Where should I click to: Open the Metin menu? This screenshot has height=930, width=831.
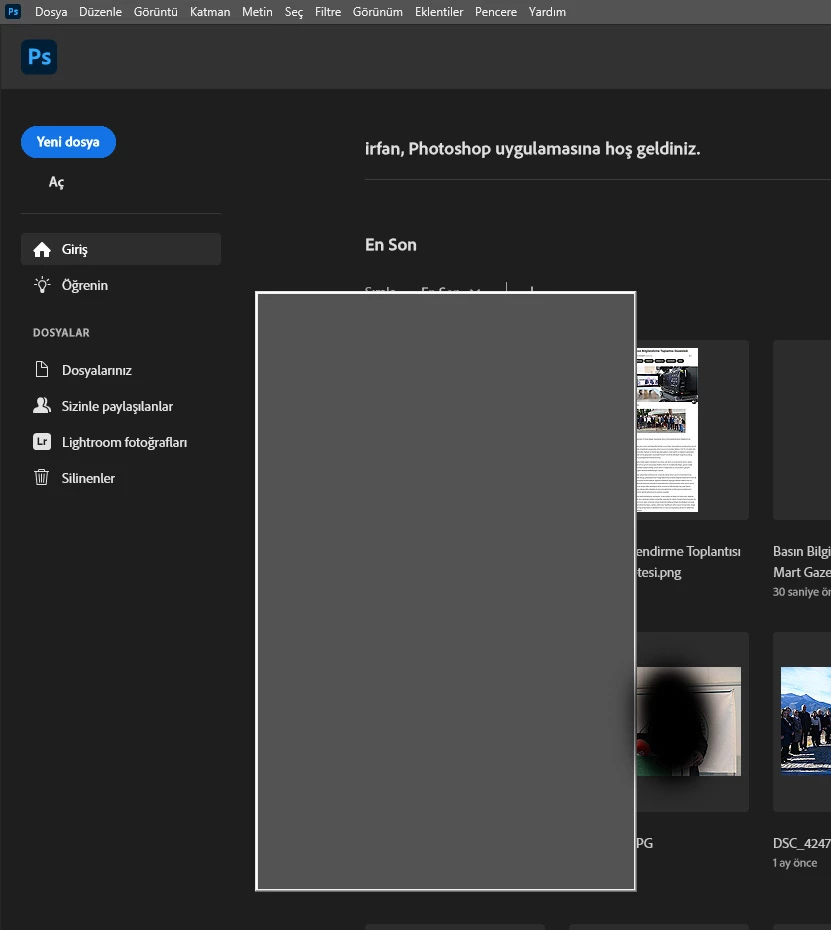click(257, 12)
